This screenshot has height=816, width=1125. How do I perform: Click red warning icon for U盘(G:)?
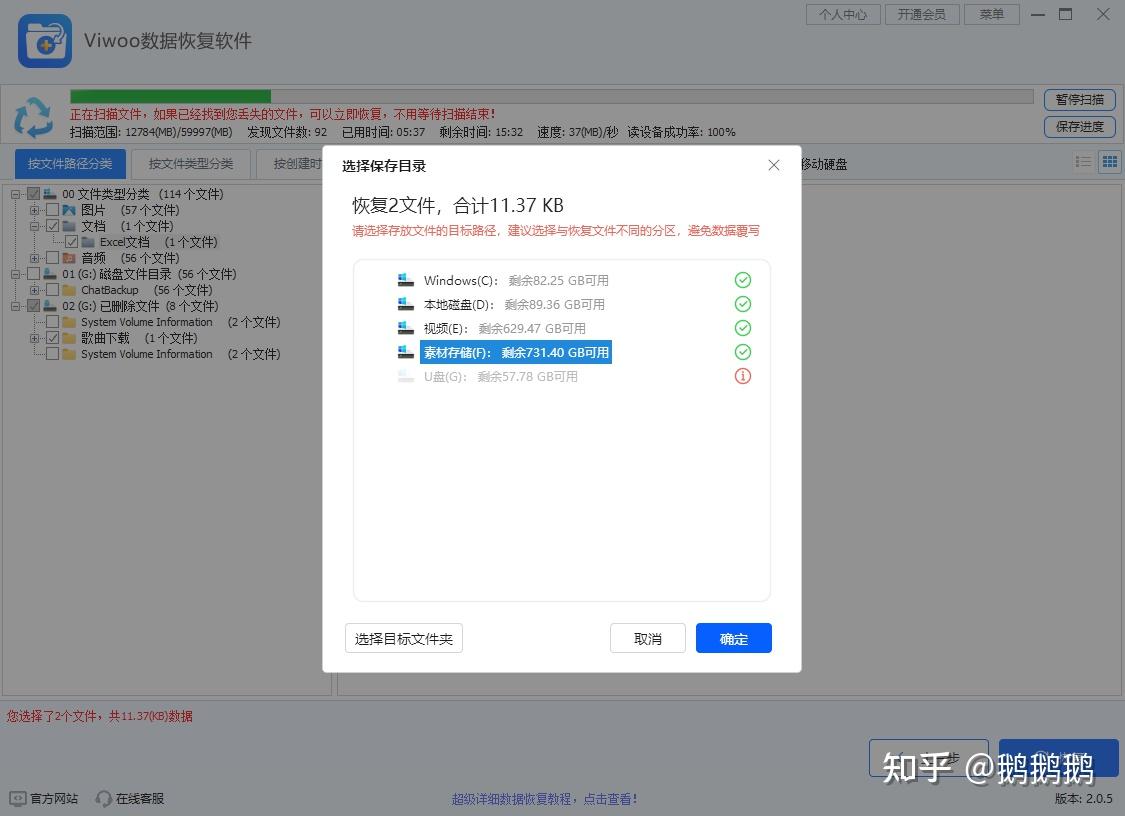point(743,376)
